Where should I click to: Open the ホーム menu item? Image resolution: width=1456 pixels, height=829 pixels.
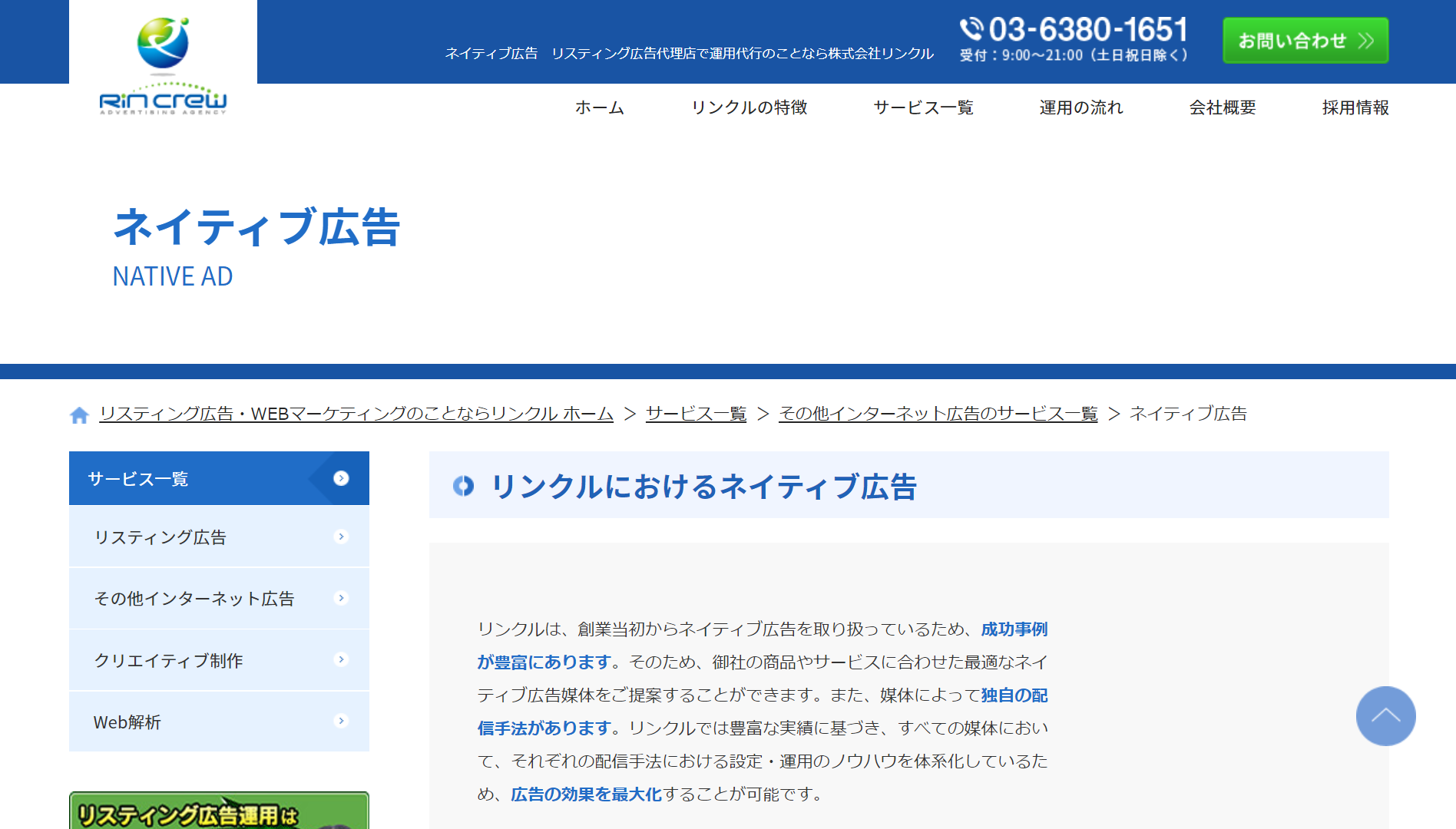[600, 107]
